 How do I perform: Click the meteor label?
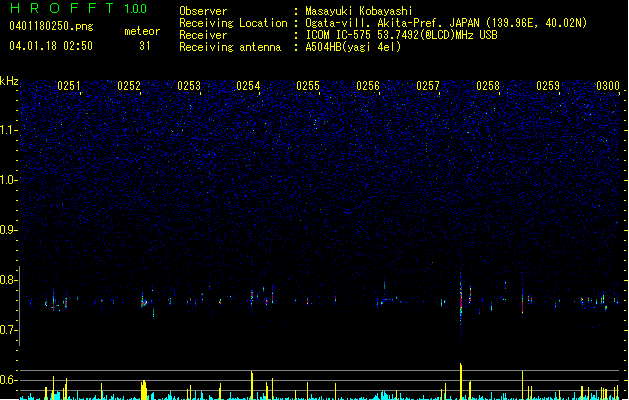pyautogui.click(x=142, y=31)
